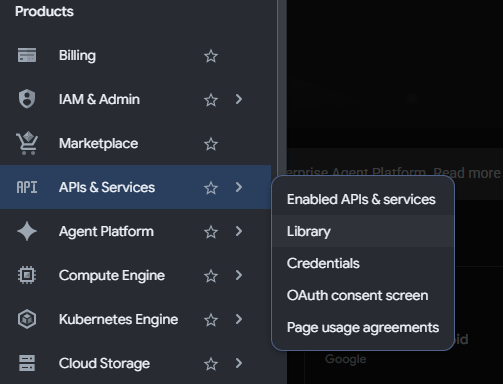Click the Cloud Storage server icon
Viewport: 503px width, 384px height.
[x=27, y=363]
